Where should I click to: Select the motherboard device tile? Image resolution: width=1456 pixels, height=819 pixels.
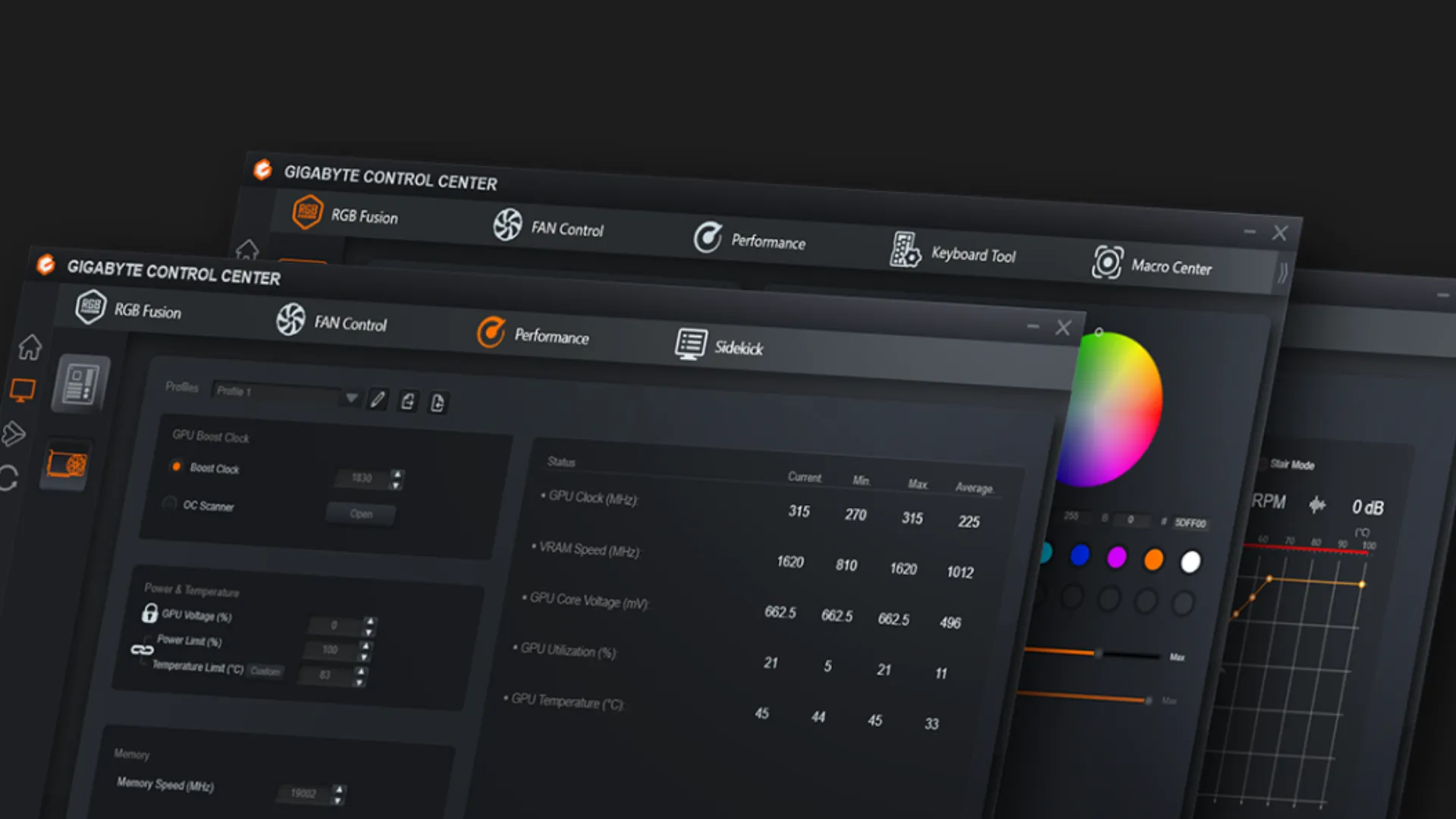[80, 384]
